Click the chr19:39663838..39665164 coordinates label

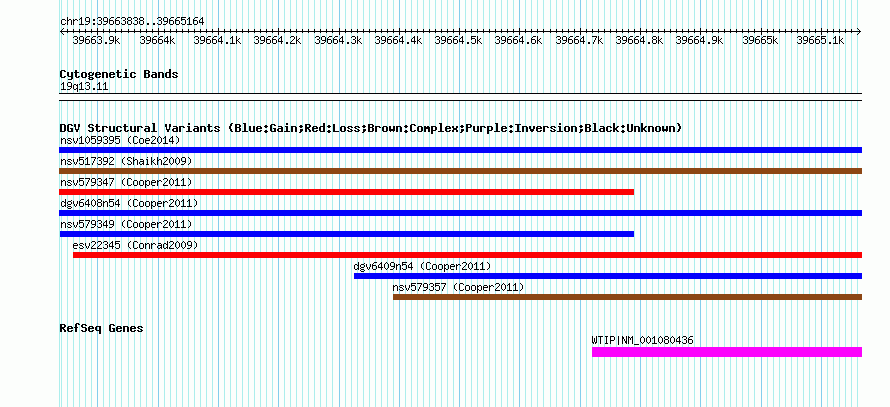(132, 22)
